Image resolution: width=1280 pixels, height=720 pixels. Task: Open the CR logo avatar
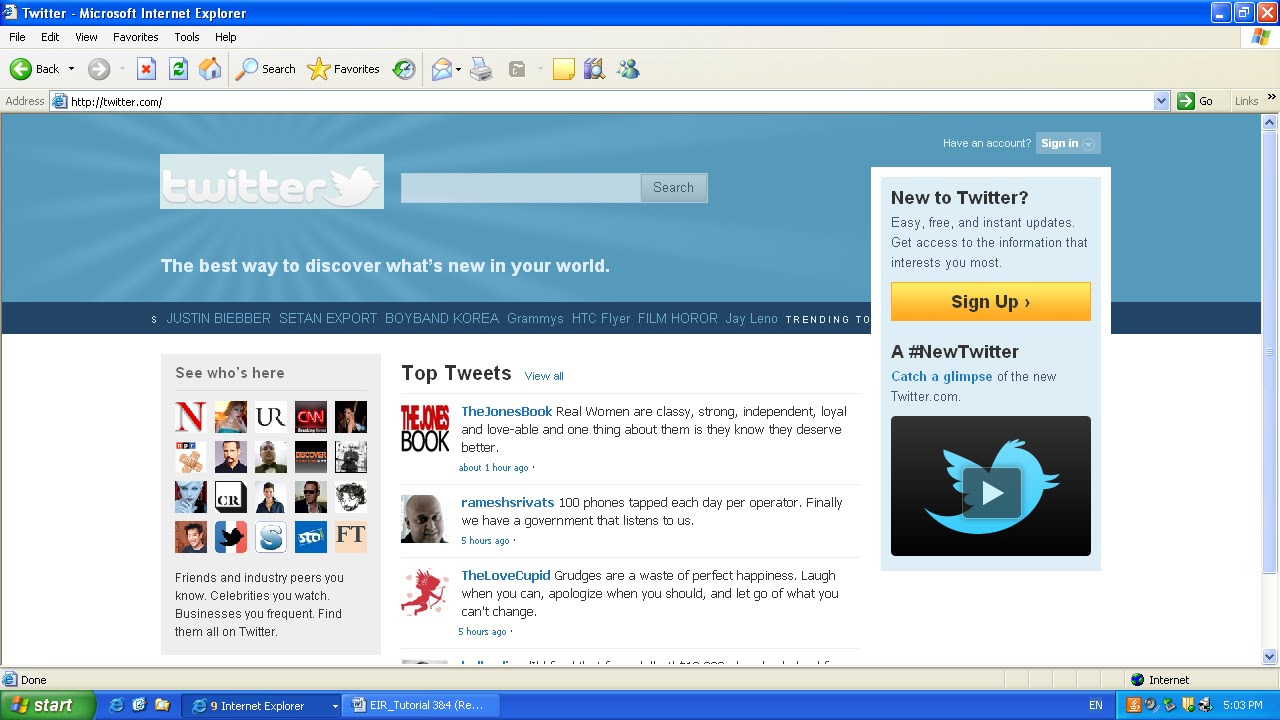click(x=231, y=497)
